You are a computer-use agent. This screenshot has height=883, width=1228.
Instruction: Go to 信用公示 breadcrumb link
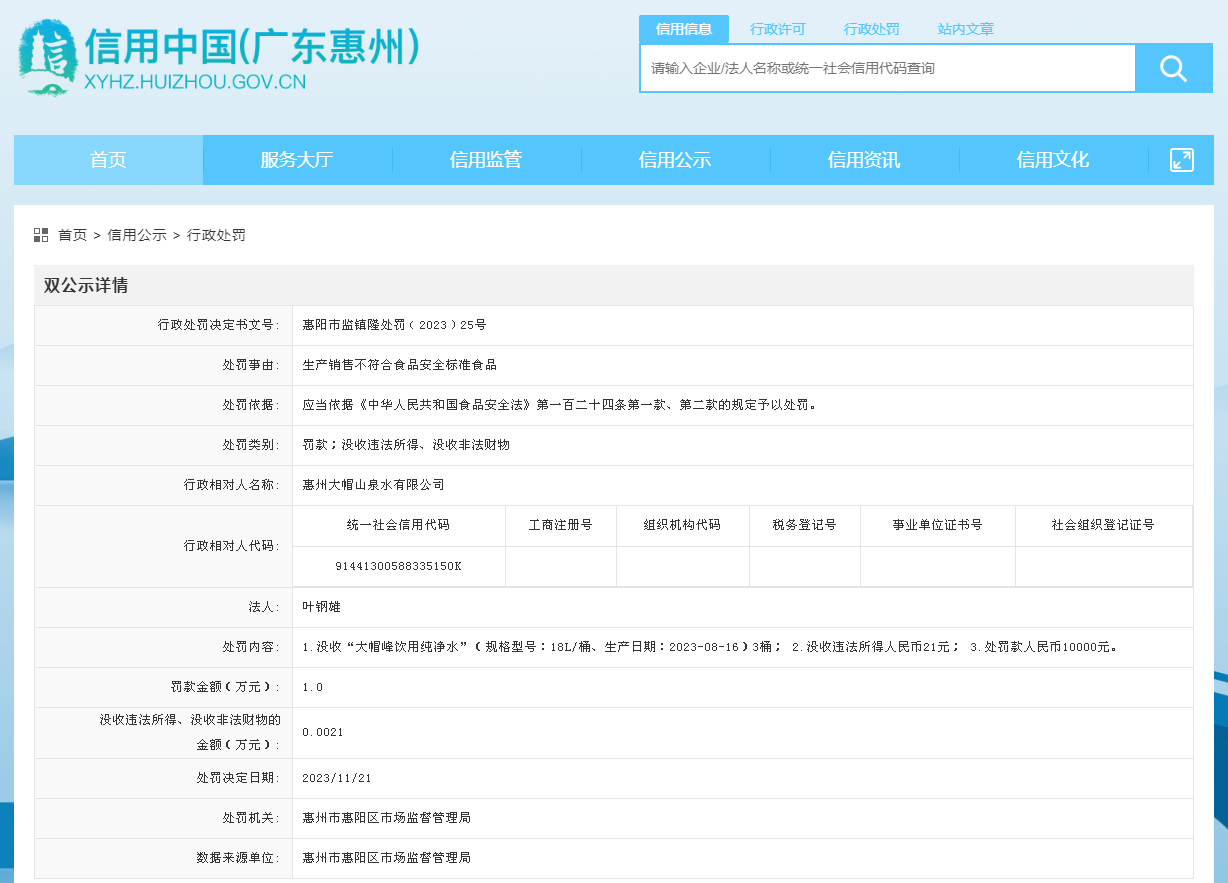click(137, 235)
